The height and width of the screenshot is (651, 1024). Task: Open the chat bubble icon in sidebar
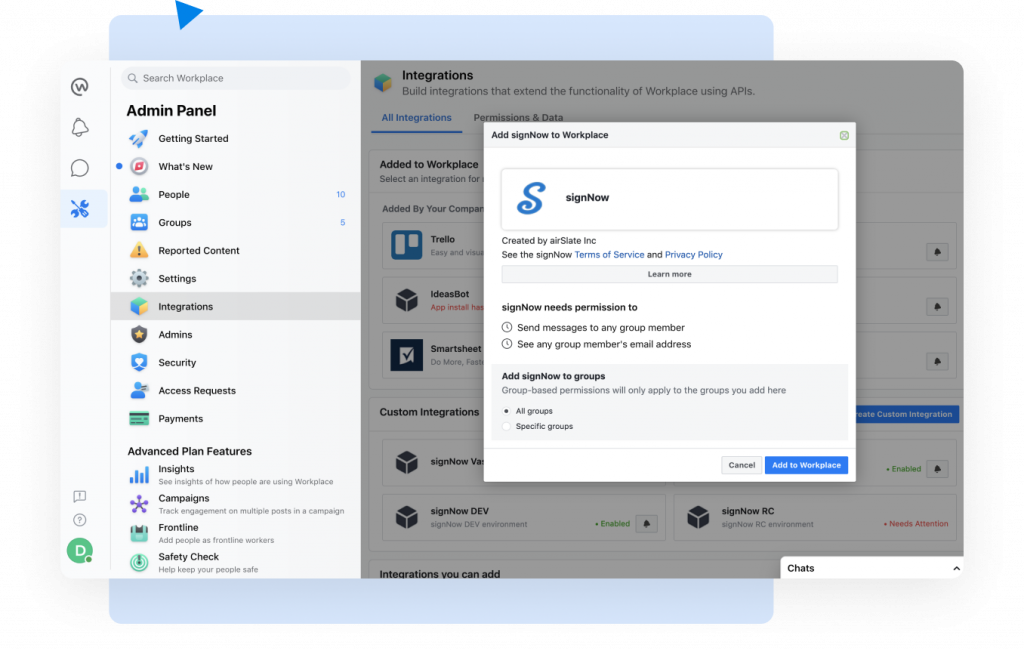80,168
